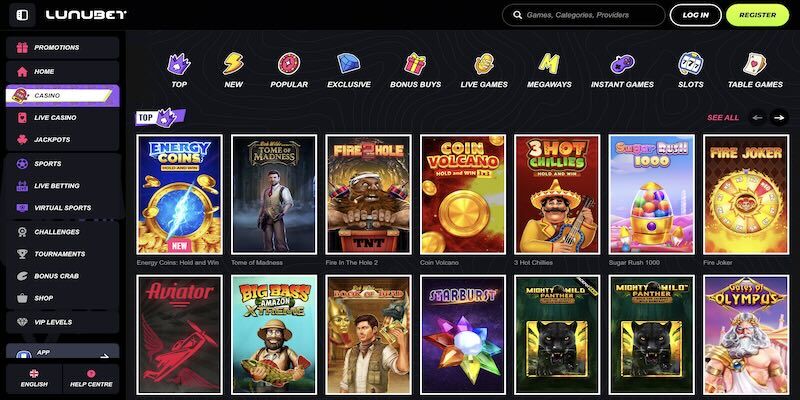Go to previous Top games arrow

758,117
